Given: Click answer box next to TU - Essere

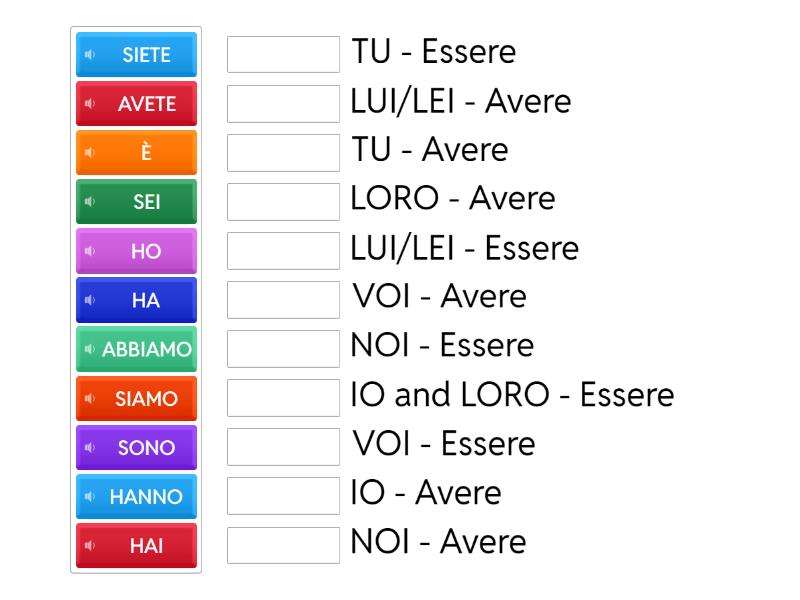Looking at the screenshot, I should (x=283, y=55).
